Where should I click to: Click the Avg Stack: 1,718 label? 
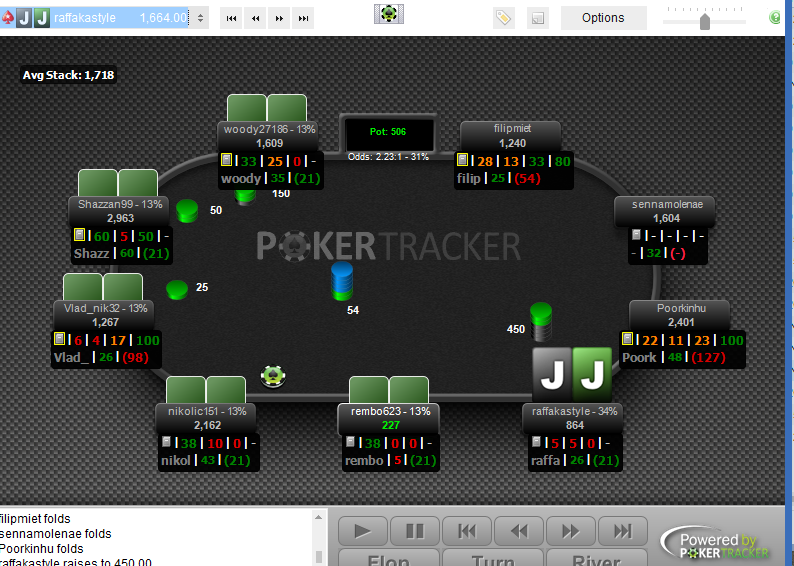pos(68,75)
